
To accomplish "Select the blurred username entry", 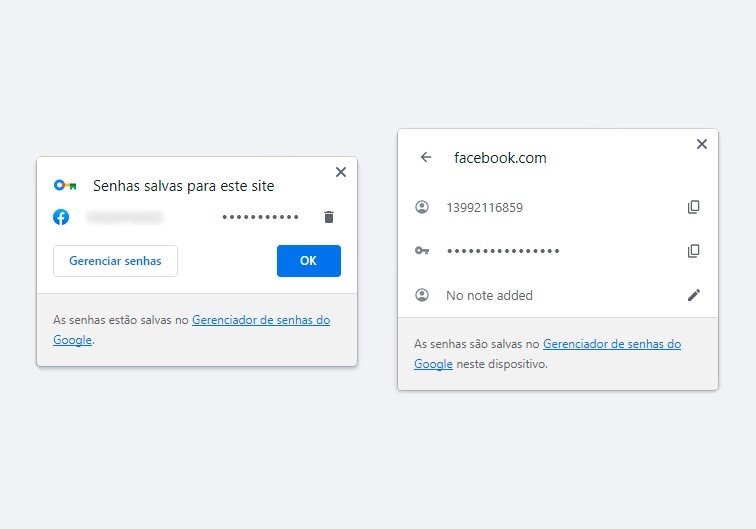I will (x=124, y=217).
